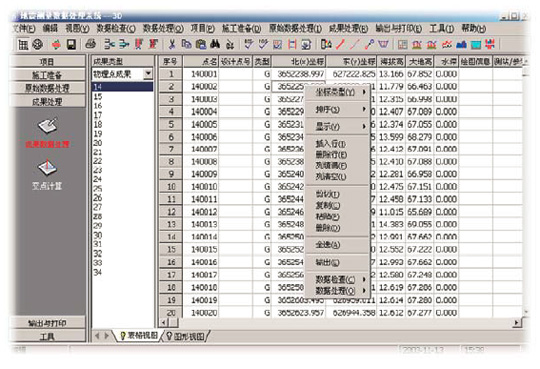
Task: Click the red-green arrows toolbar icon
Action: 56,44
